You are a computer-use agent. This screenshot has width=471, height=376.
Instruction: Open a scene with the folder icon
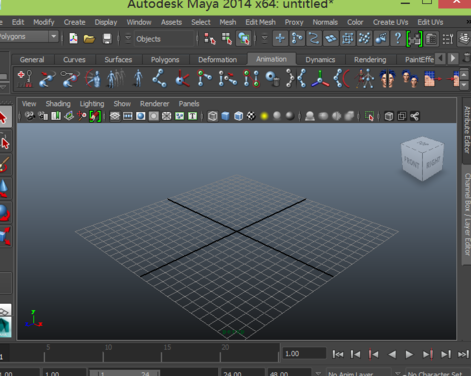(x=89, y=39)
